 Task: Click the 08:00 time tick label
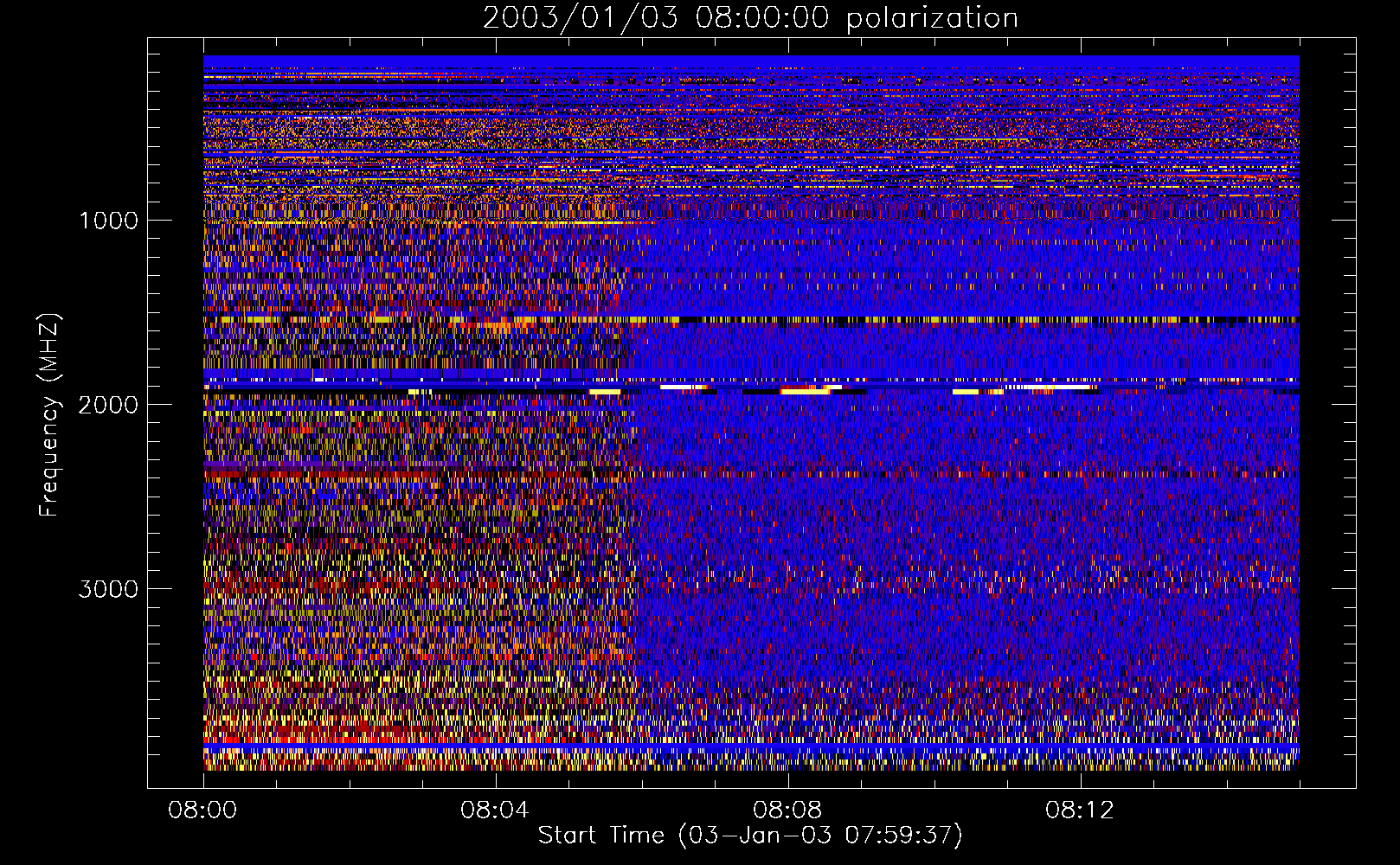pos(202,811)
